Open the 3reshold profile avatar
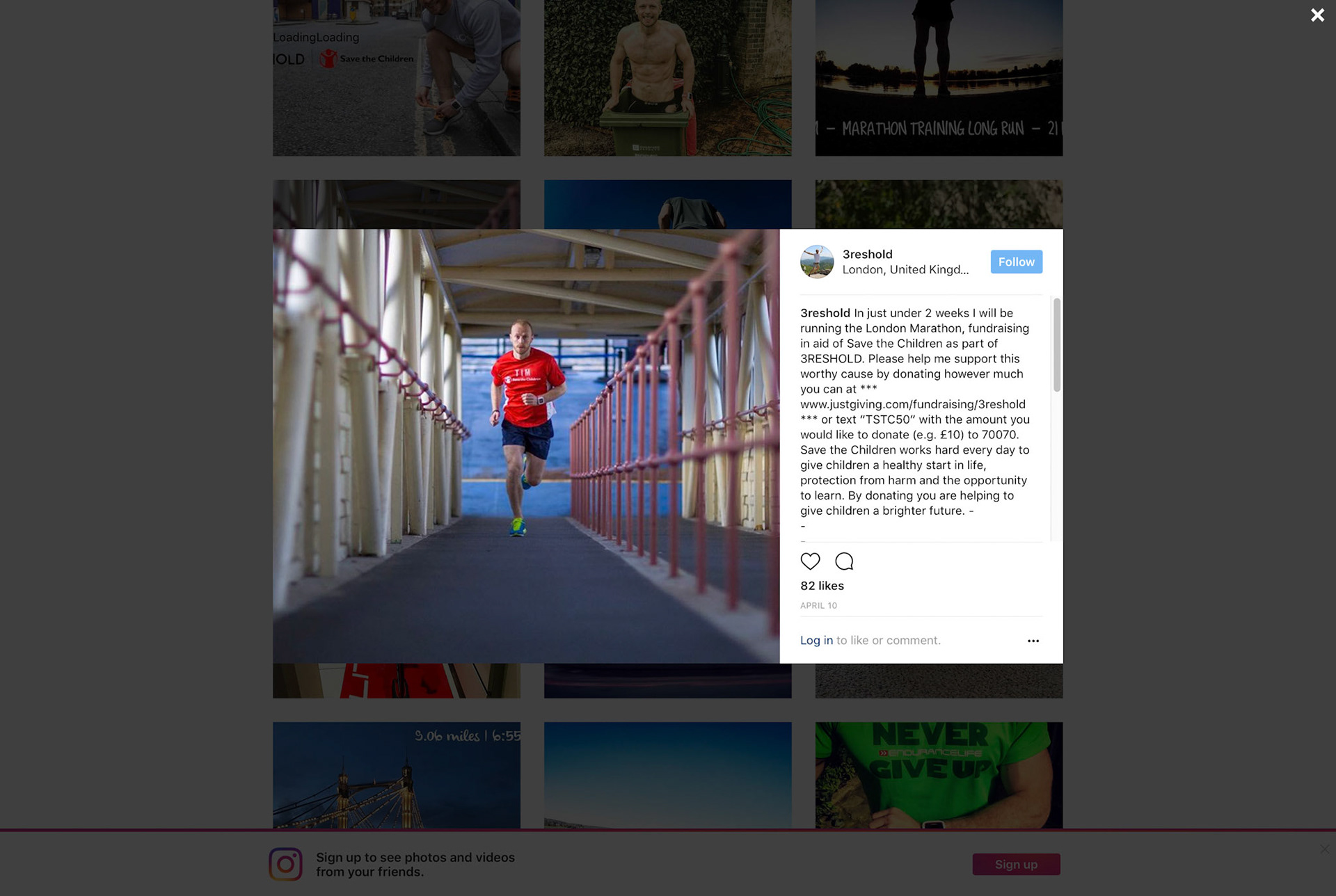The image size is (1336, 896). point(817,262)
